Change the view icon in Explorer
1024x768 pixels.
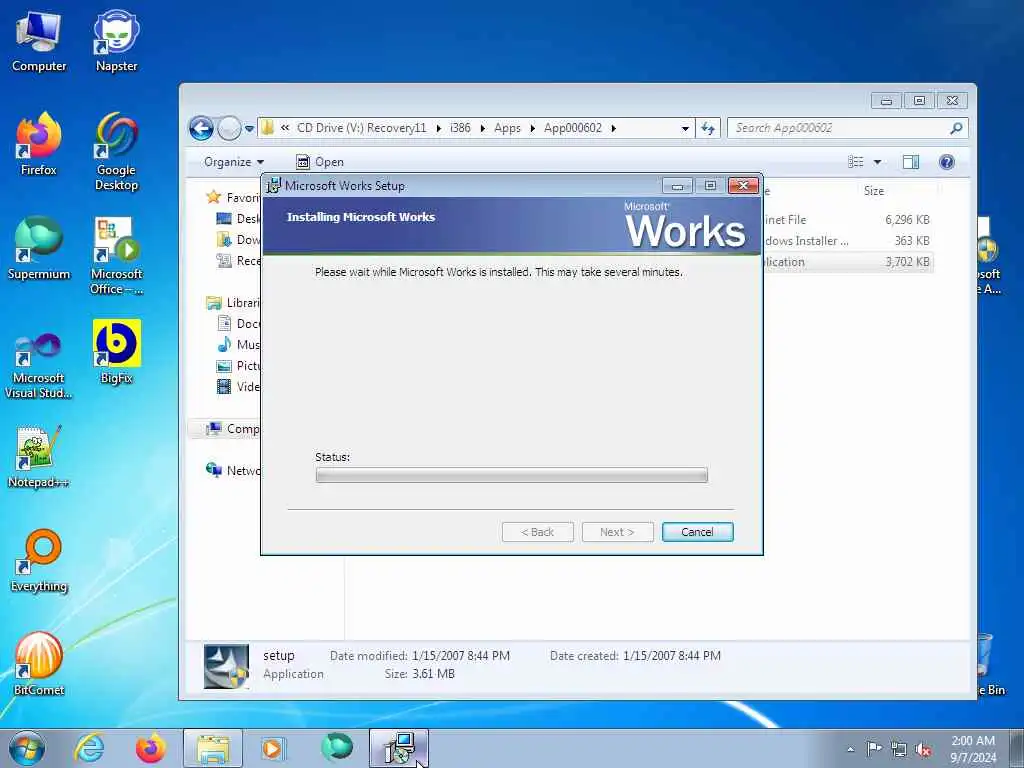coord(856,162)
